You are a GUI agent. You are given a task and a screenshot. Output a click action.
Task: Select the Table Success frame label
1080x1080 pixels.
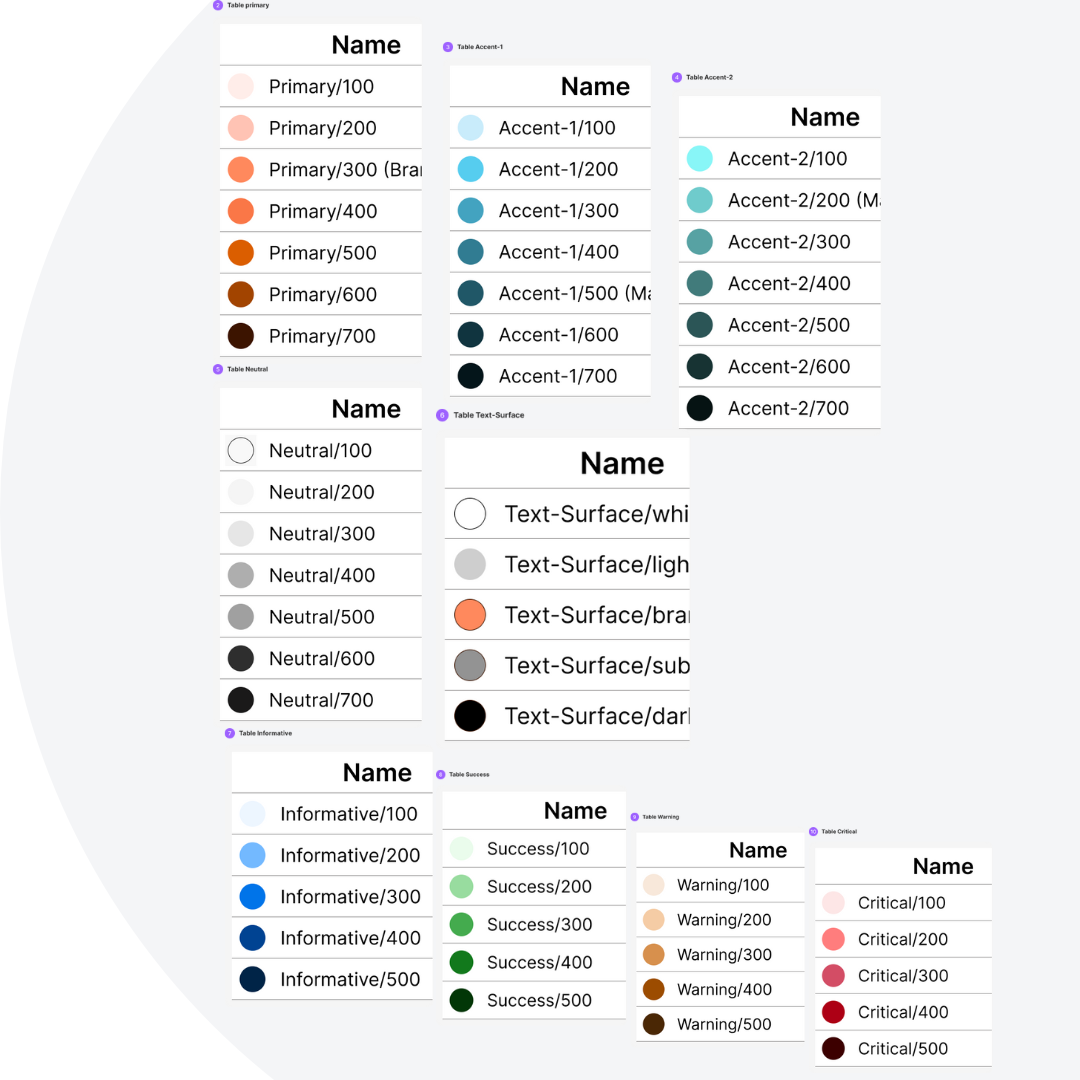[469, 775]
